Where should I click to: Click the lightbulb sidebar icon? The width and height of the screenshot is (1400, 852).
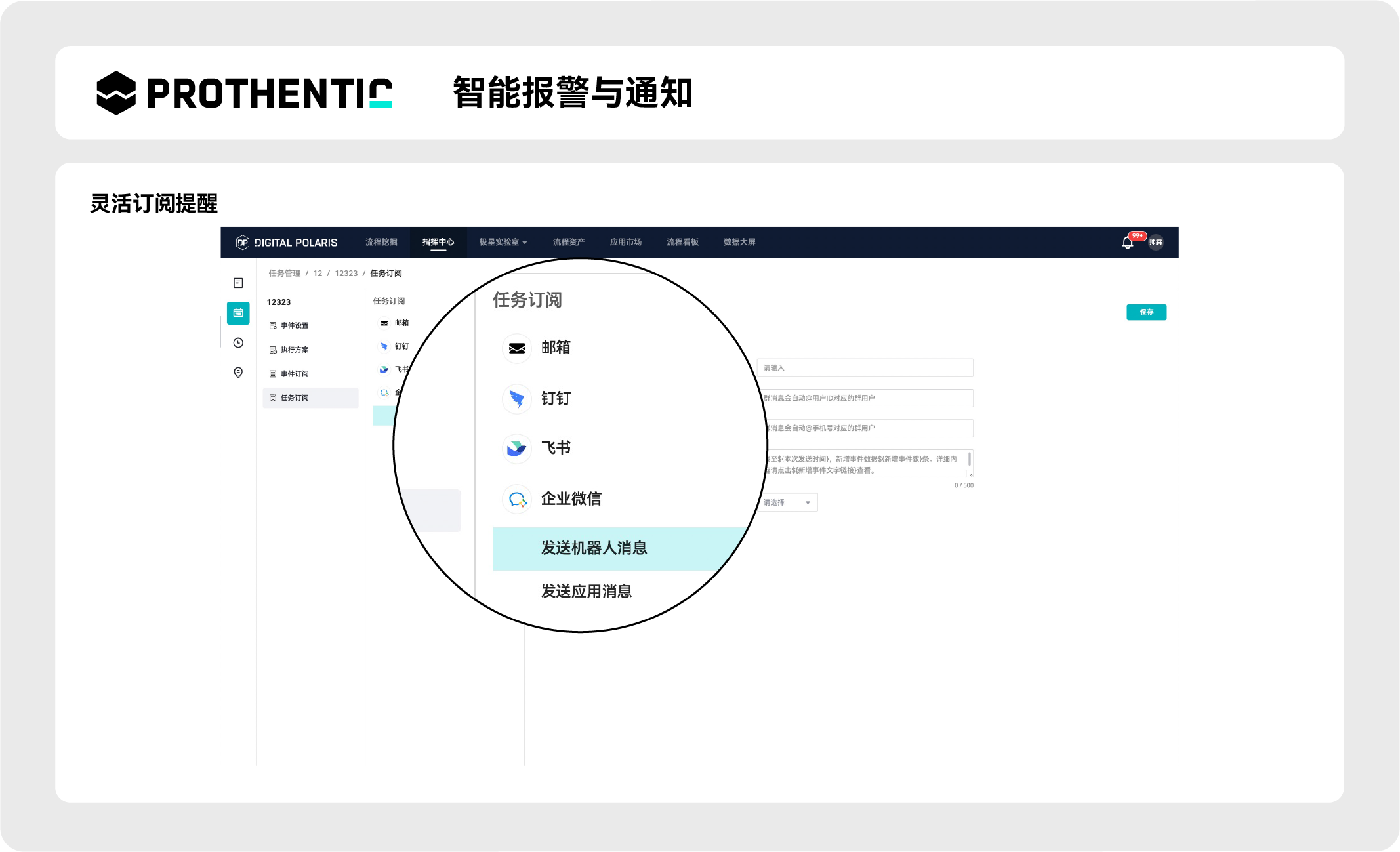238,373
